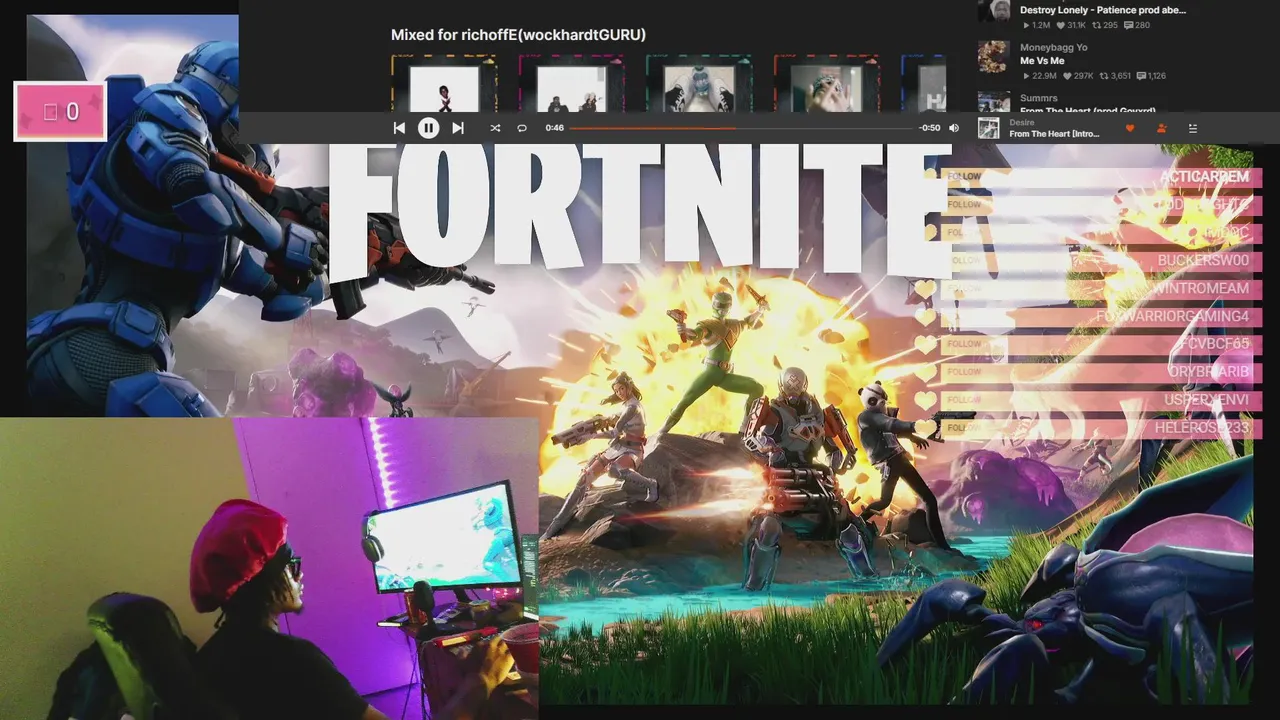Toggle shuffle in the music player
This screenshot has width=1280, height=720.
(x=494, y=128)
